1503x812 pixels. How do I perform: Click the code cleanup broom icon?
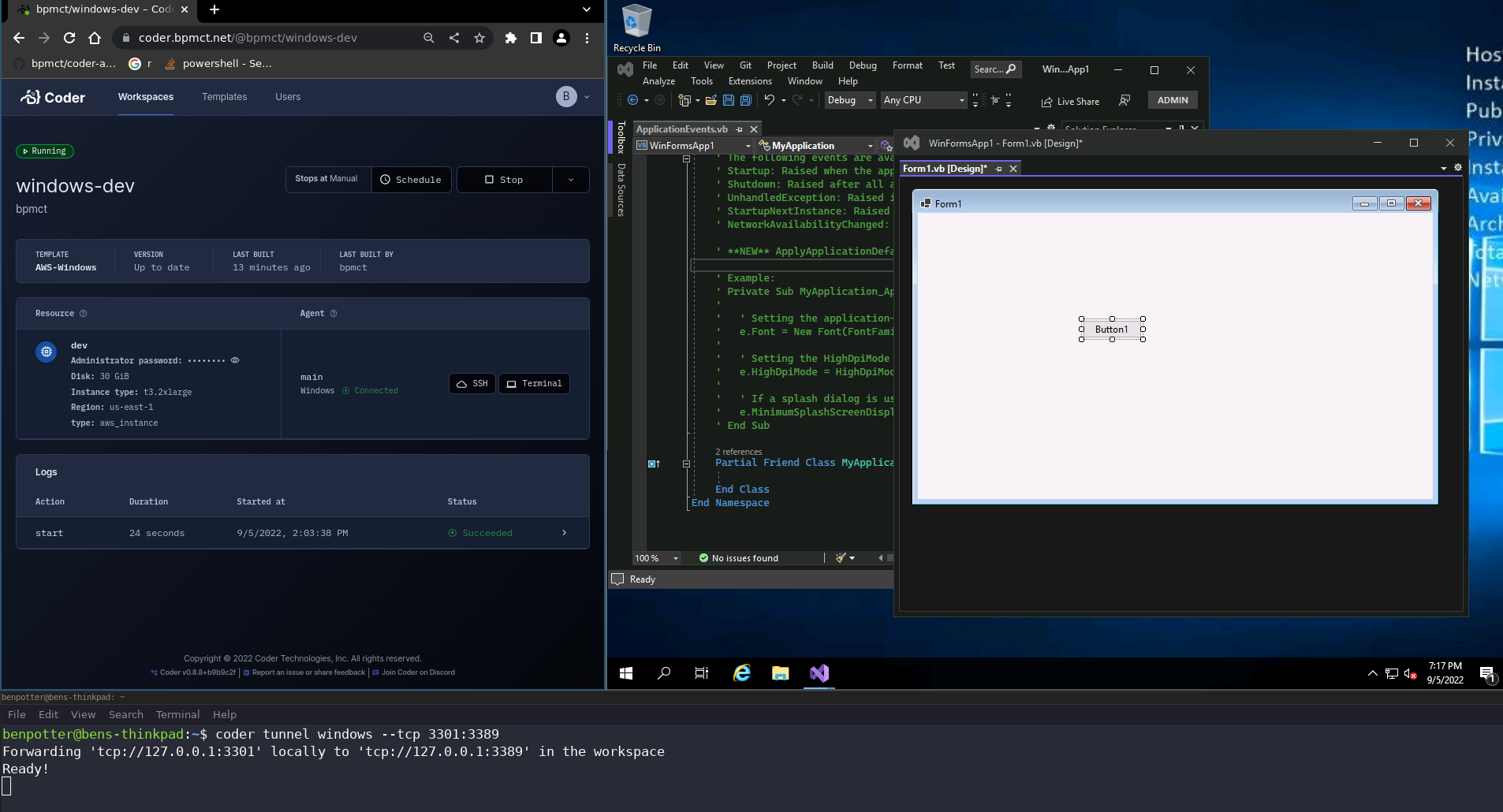(841, 558)
